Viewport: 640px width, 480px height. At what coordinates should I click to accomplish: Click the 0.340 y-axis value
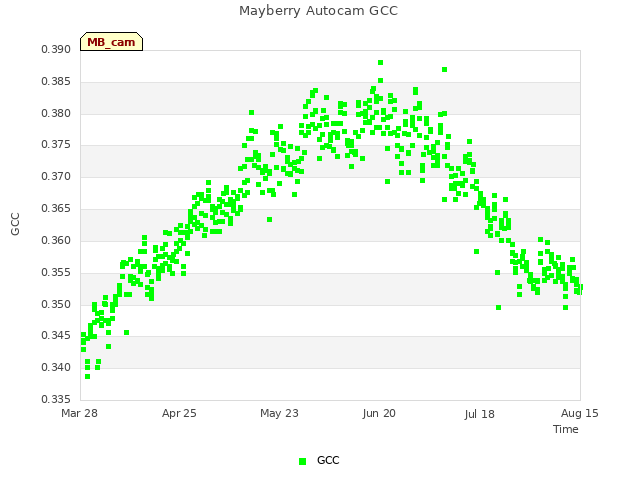click(x=56, y=368)
